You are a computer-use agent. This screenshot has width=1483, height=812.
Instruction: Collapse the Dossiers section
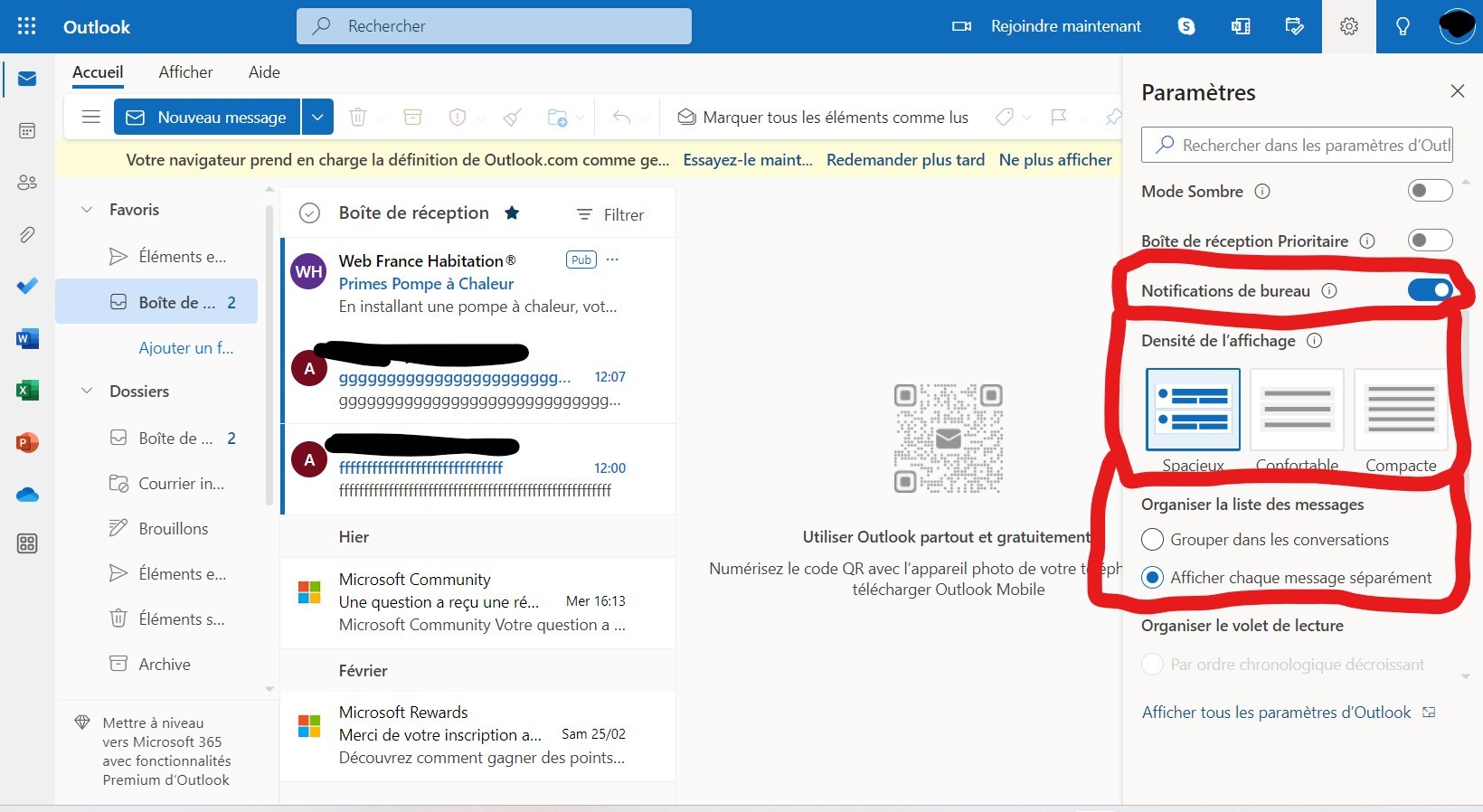tap(87, 392)
